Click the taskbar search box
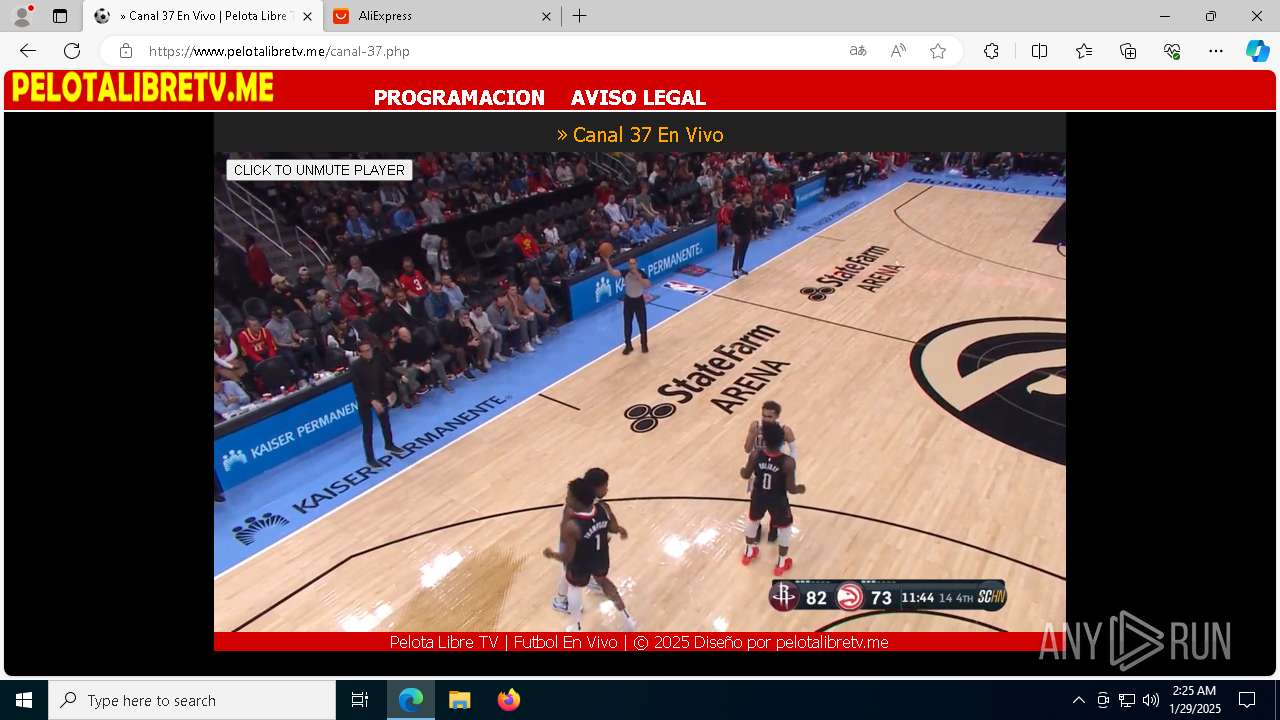Viewport: 1280px width, 720px height. [192, 700]
